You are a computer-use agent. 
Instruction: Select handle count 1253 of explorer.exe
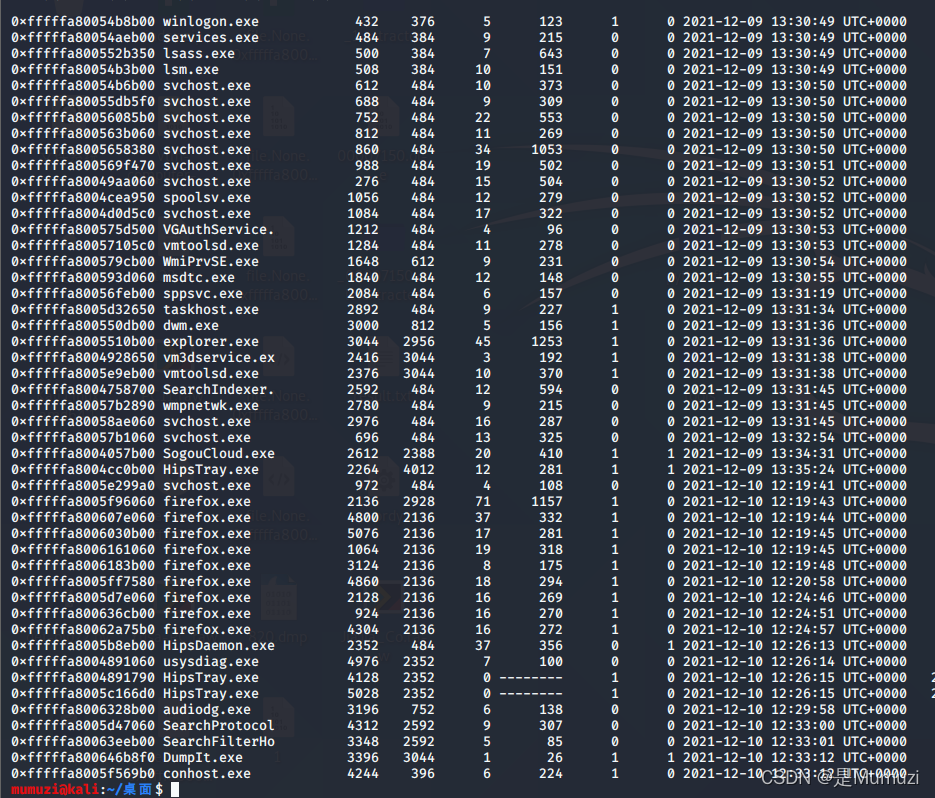(x=547, y=342)
